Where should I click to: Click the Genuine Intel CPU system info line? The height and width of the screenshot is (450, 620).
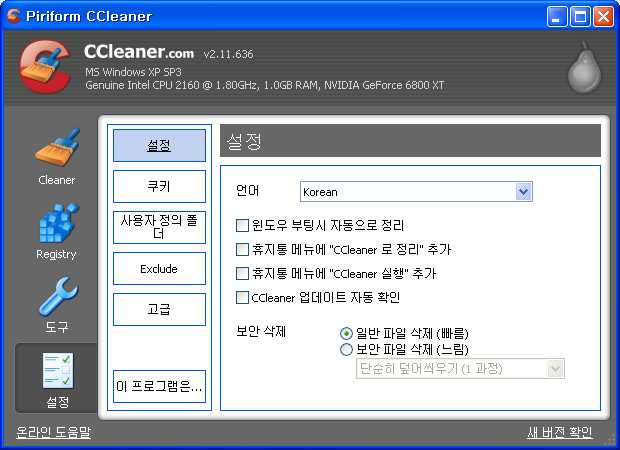click(265, 85)
